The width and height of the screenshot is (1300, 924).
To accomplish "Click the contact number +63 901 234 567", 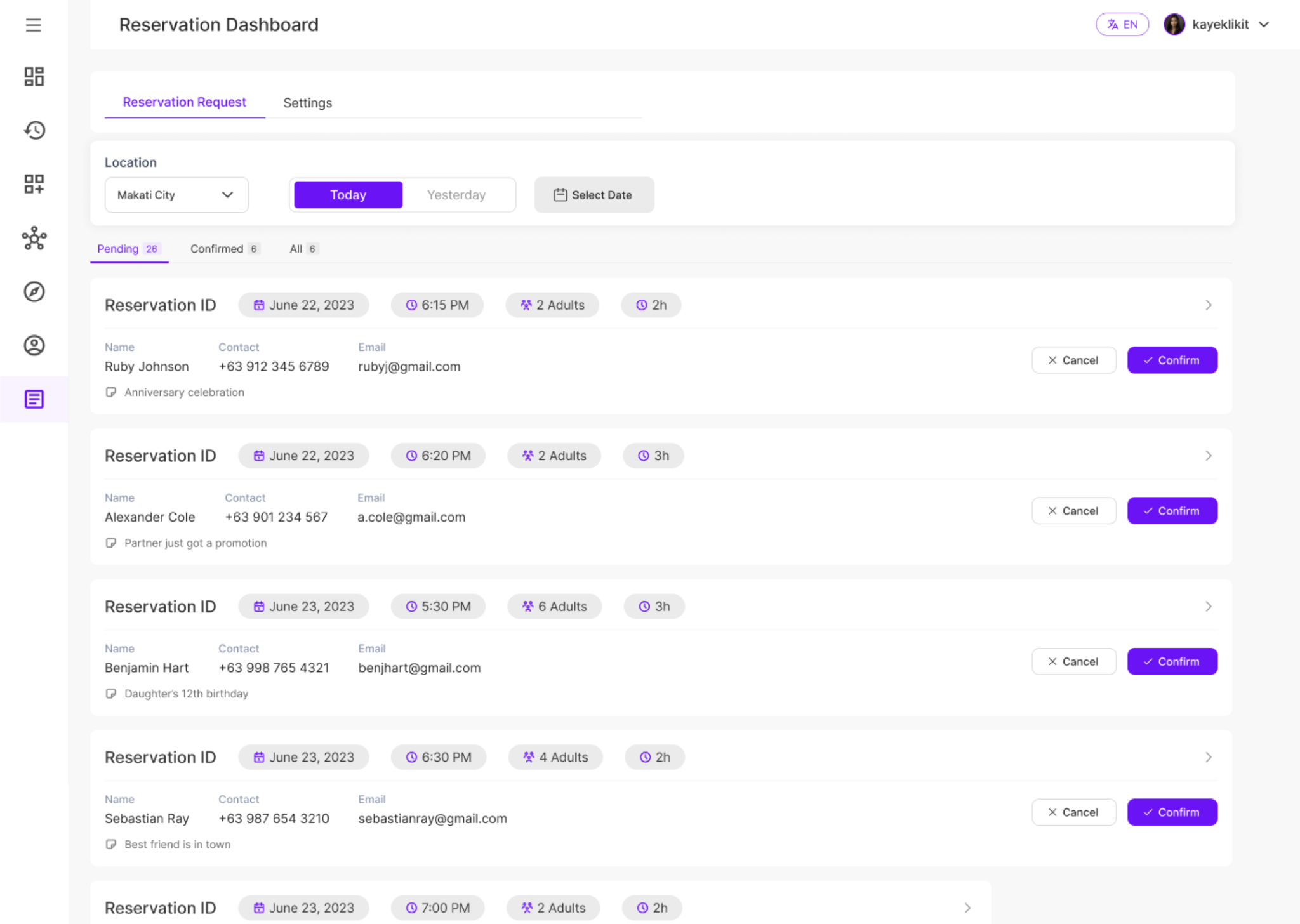I will click(276, 517).
